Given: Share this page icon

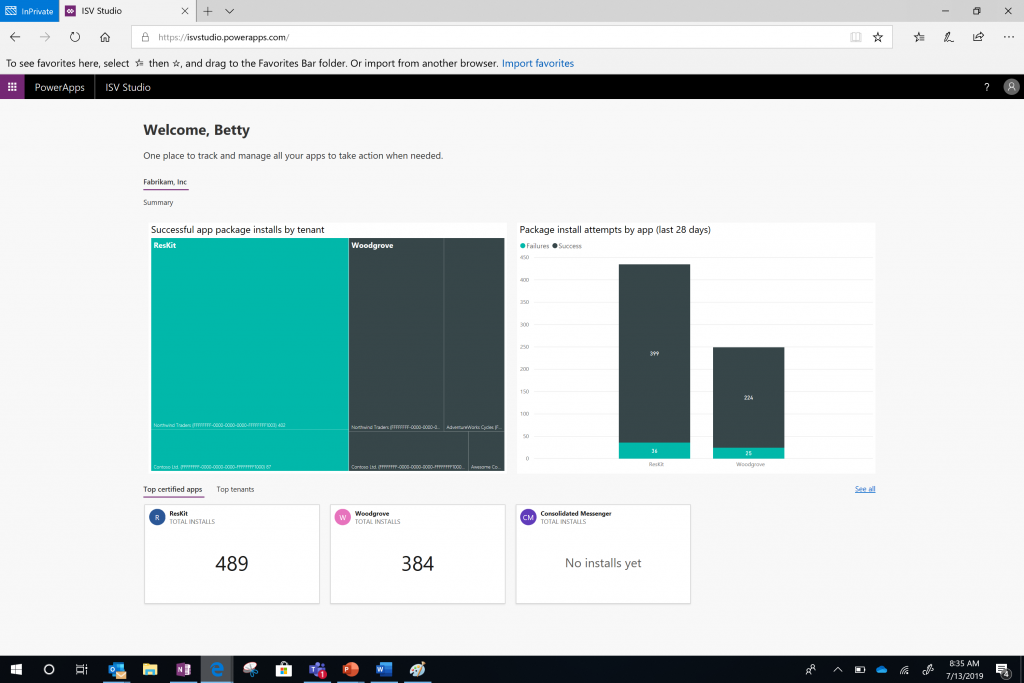Looking at the screenshot, I should 978,37.
